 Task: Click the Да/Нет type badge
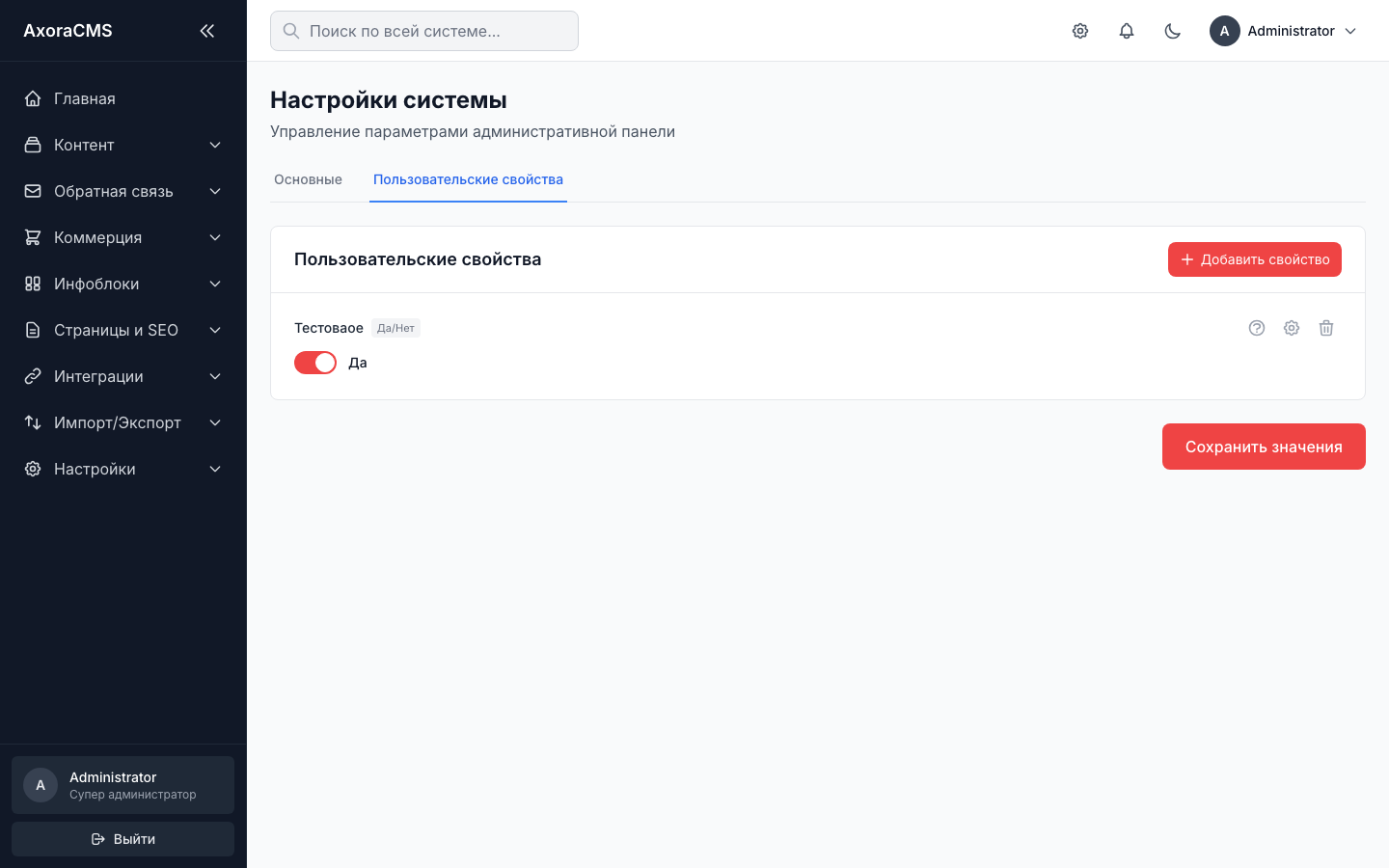(x=395, y=328)
